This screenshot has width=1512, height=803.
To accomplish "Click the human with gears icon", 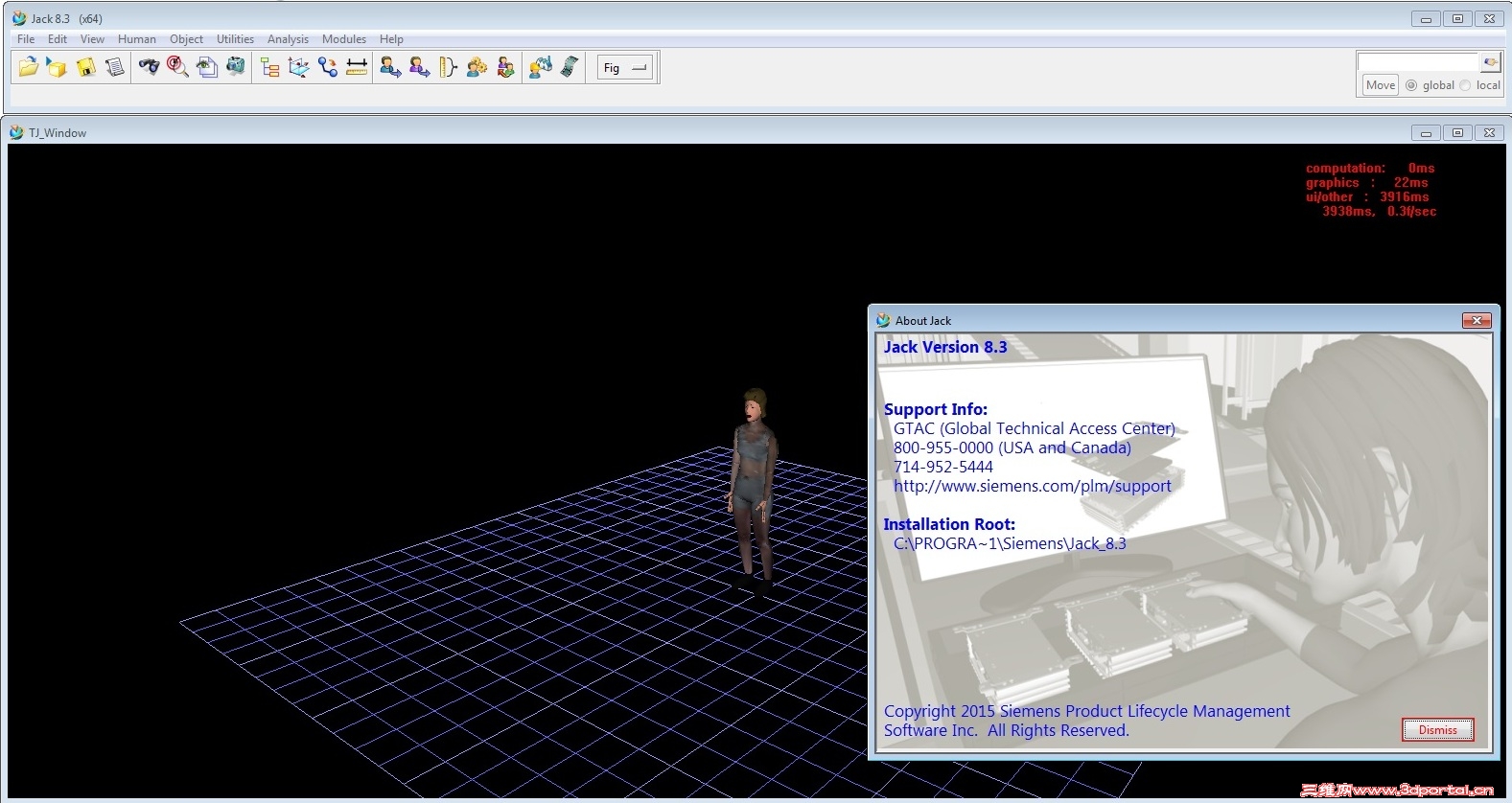I will 477,67.
